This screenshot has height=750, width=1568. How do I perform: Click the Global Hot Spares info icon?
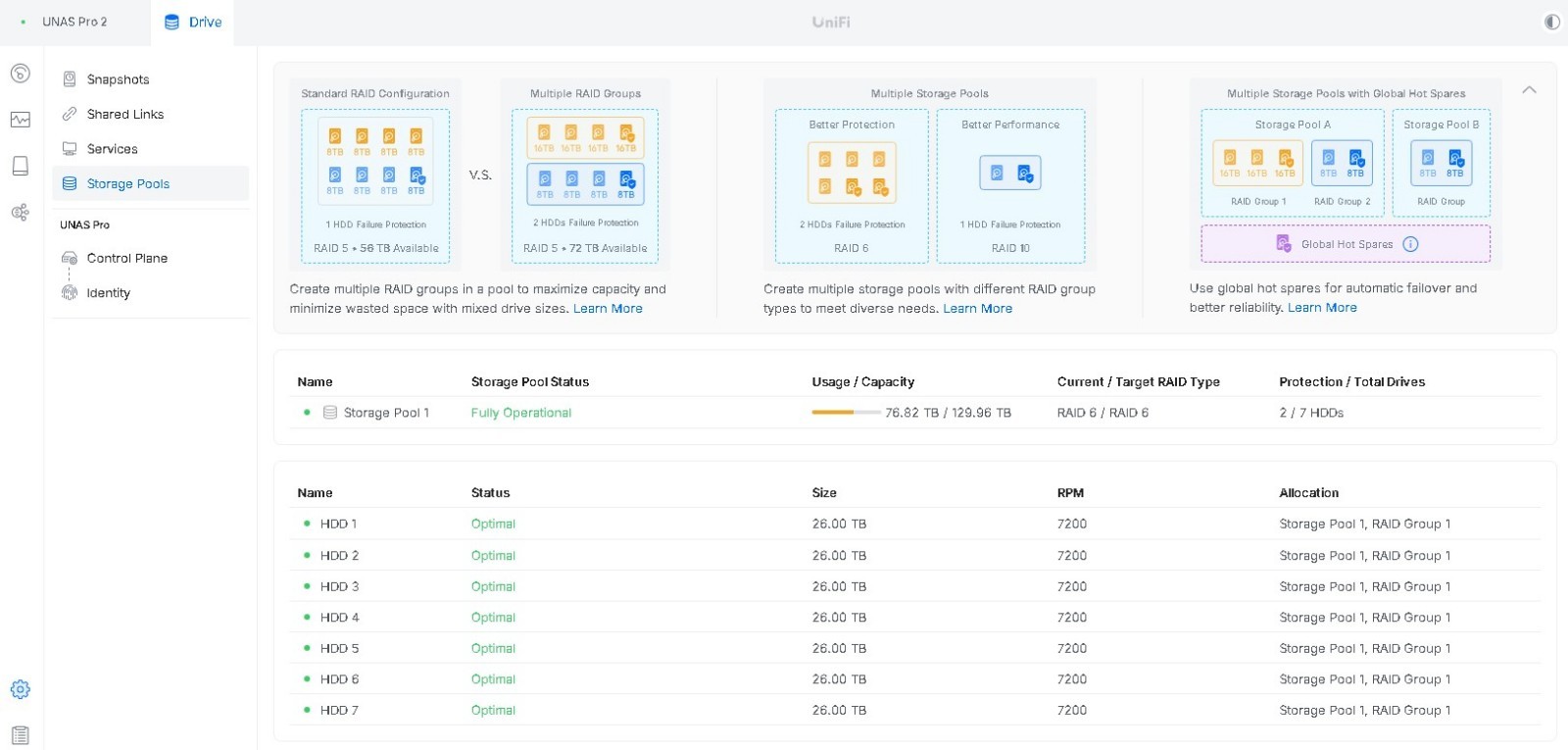[1410, 244]
